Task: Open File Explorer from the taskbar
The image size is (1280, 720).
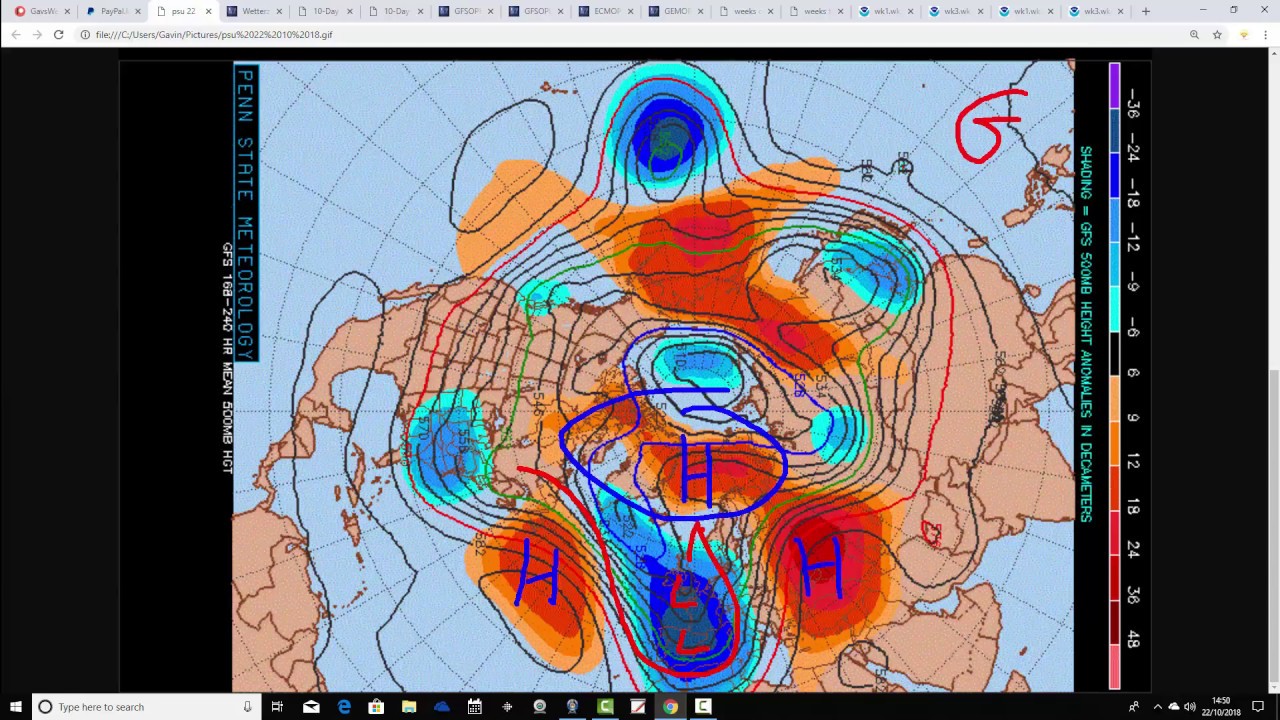Action: [409, 707]
